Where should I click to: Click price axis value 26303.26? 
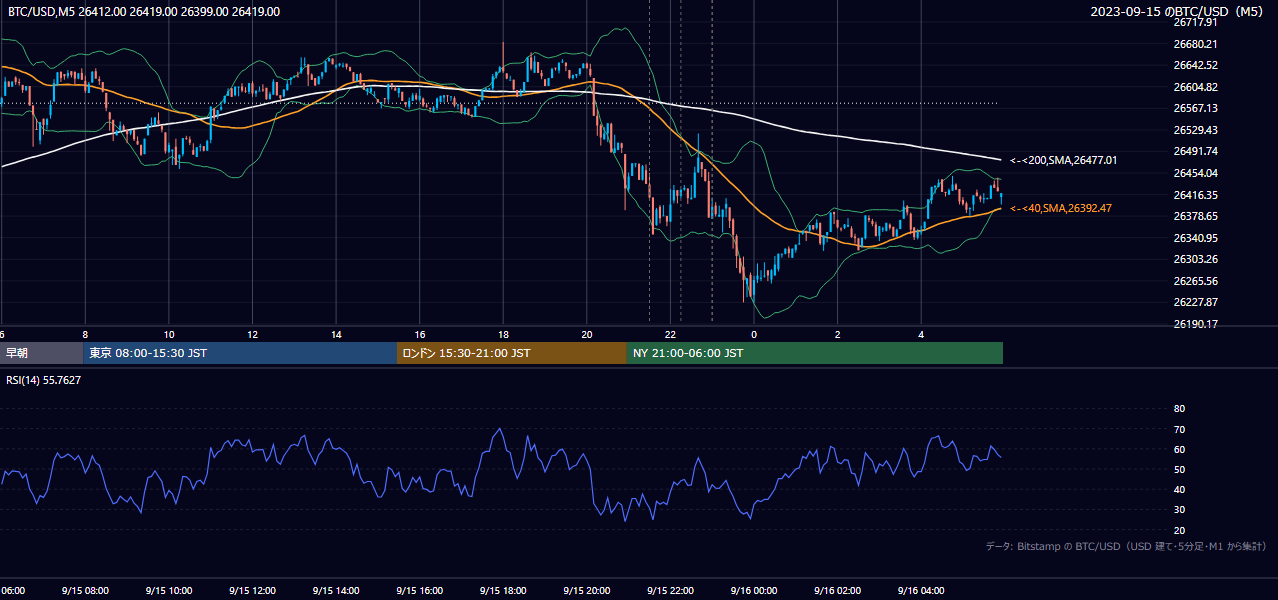1195,259
